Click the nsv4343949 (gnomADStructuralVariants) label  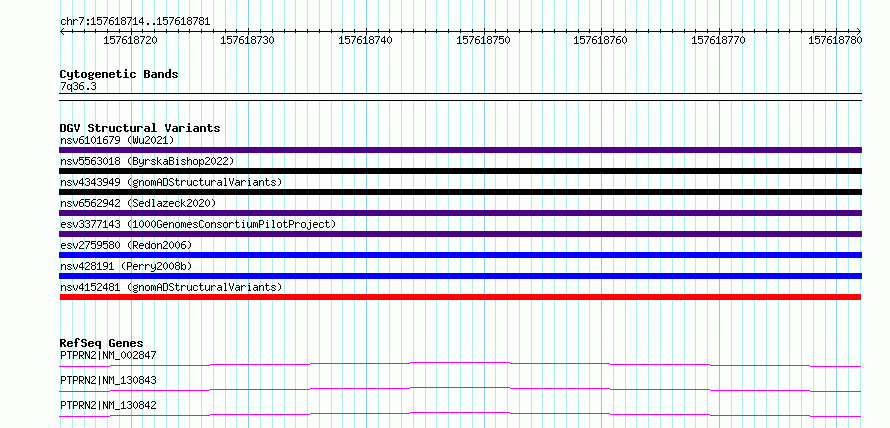point(171,182)
